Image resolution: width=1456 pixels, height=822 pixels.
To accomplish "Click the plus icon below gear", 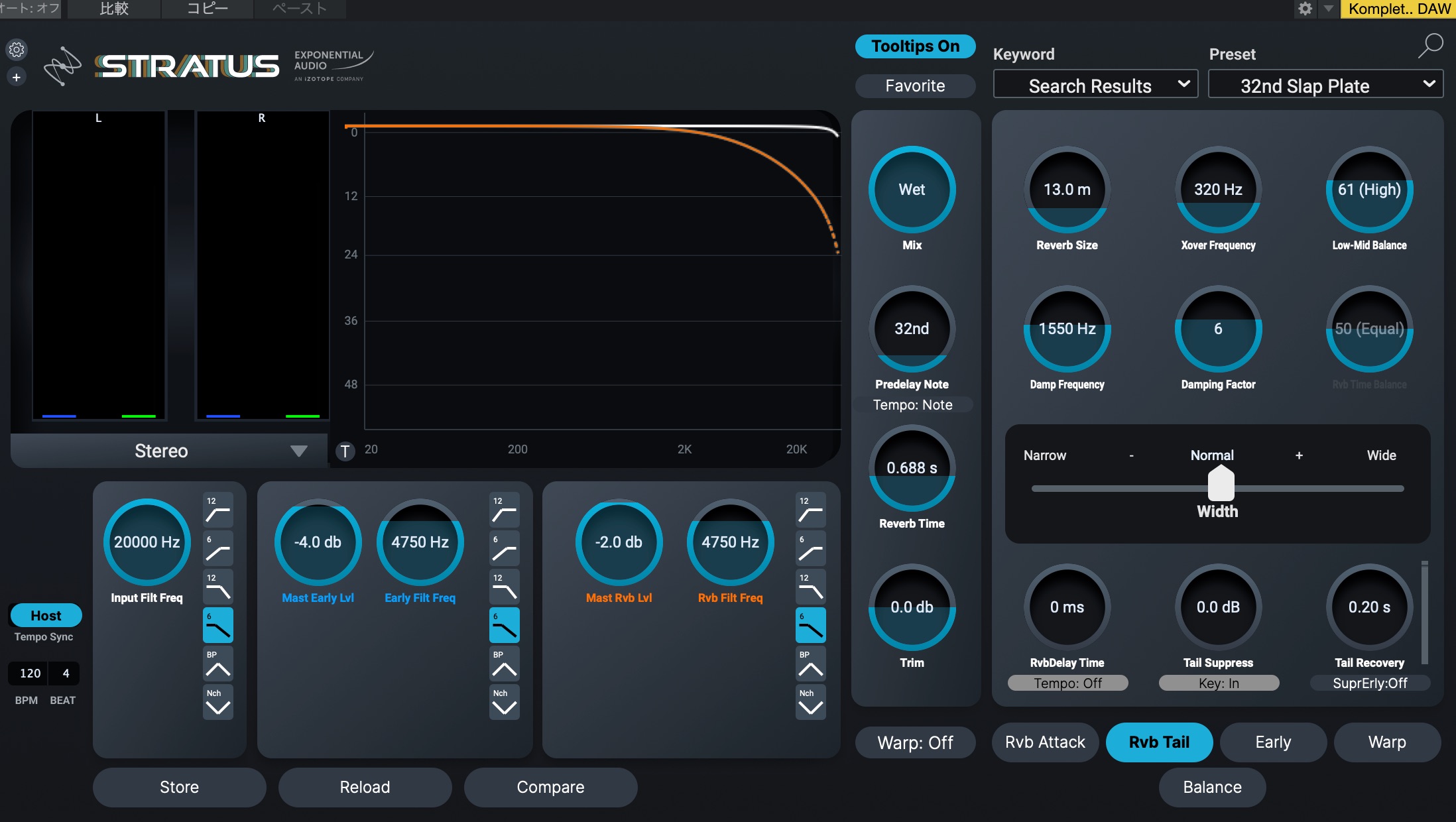I will [x=17, y=78].
